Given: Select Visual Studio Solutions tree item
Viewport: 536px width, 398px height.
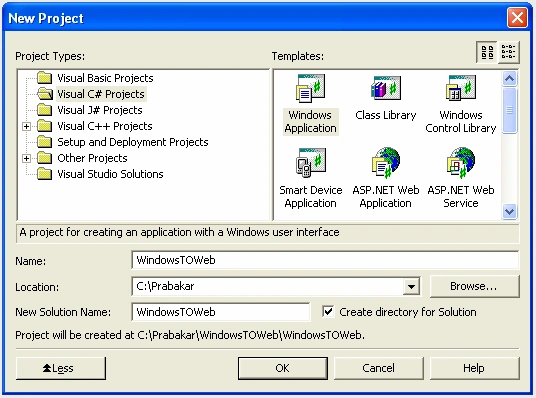Looking at the screenshot, I should [110, 174].
